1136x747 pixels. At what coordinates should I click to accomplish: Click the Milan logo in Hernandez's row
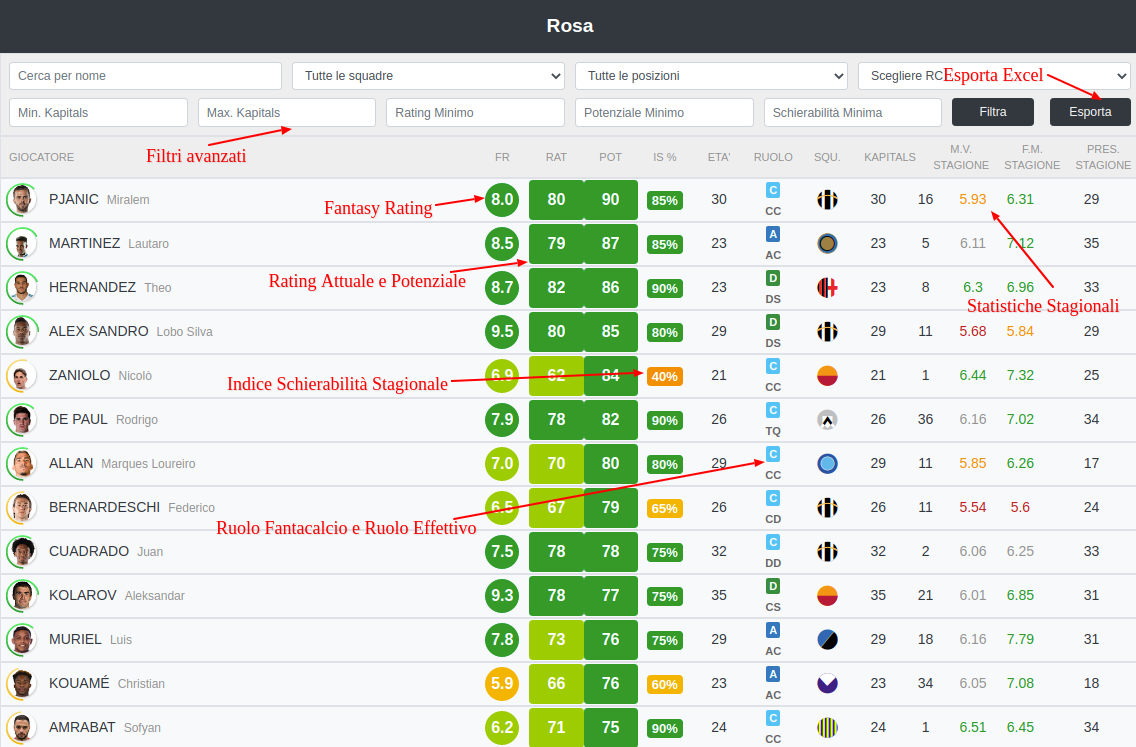tap(827, 287)
